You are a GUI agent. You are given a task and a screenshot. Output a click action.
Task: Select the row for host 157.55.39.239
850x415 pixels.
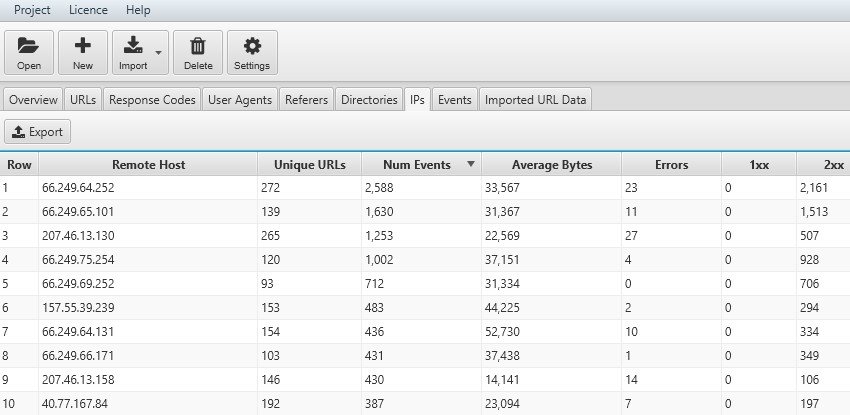tap(425, 308)
